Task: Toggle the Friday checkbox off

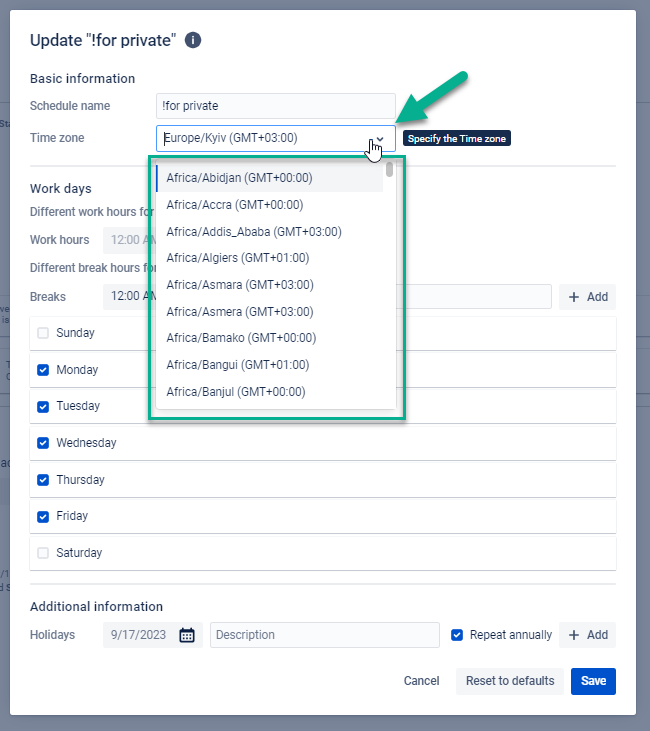Action: 43,516
